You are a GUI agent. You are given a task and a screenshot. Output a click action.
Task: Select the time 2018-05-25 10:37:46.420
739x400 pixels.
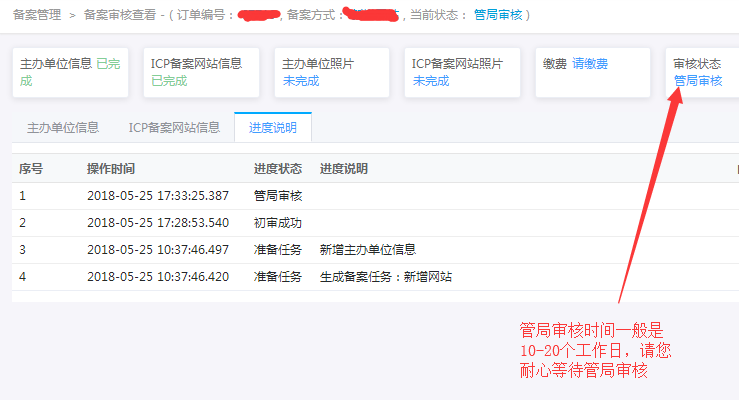pos(158,277)
